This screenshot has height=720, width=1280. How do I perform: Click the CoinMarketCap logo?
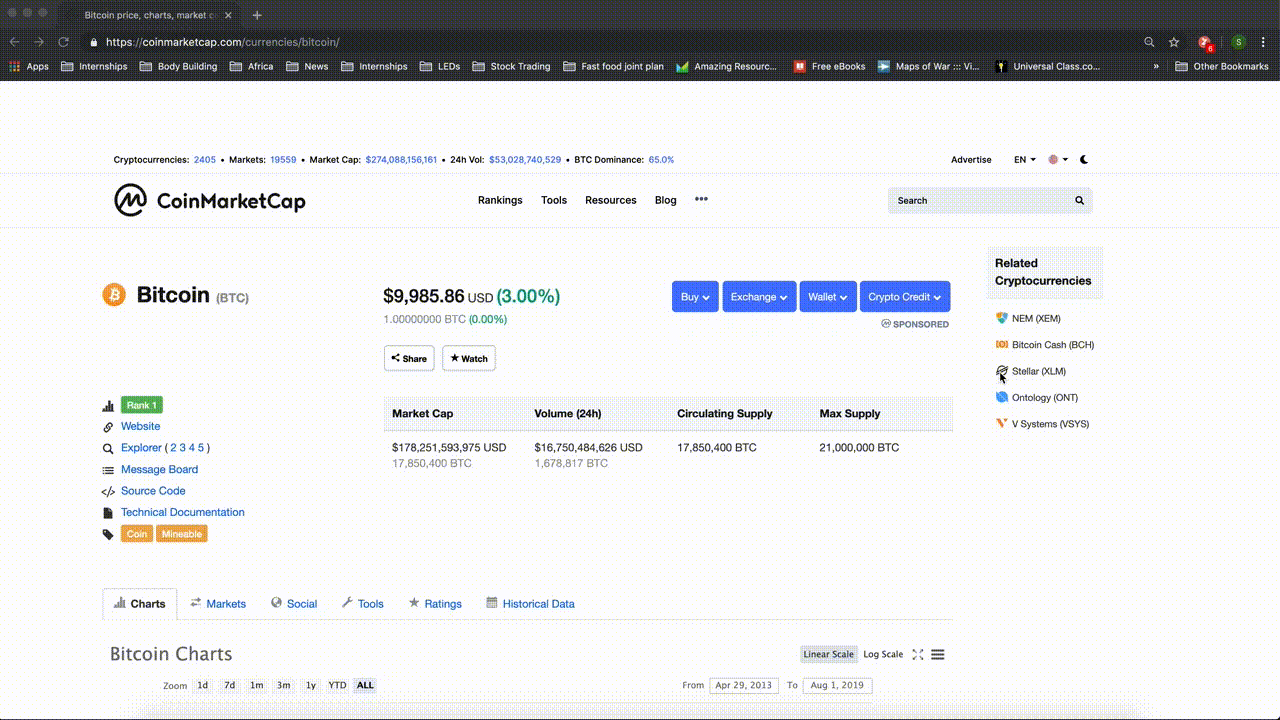(x=210, y=200)
